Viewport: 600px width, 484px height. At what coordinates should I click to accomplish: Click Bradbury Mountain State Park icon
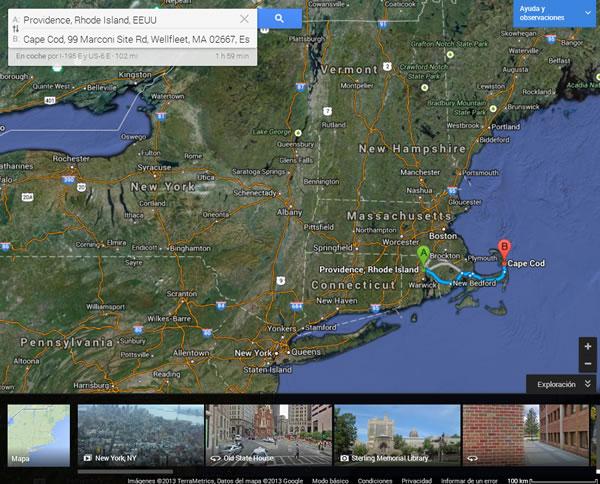493,109
